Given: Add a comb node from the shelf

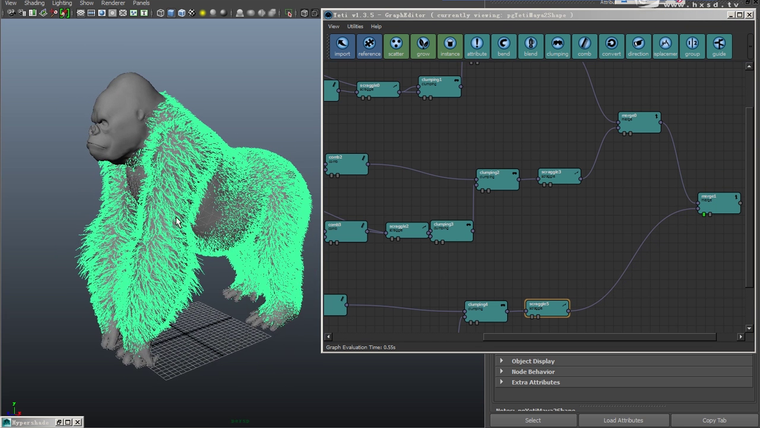Looking at the screenshot, I should [x=584, y=46].
